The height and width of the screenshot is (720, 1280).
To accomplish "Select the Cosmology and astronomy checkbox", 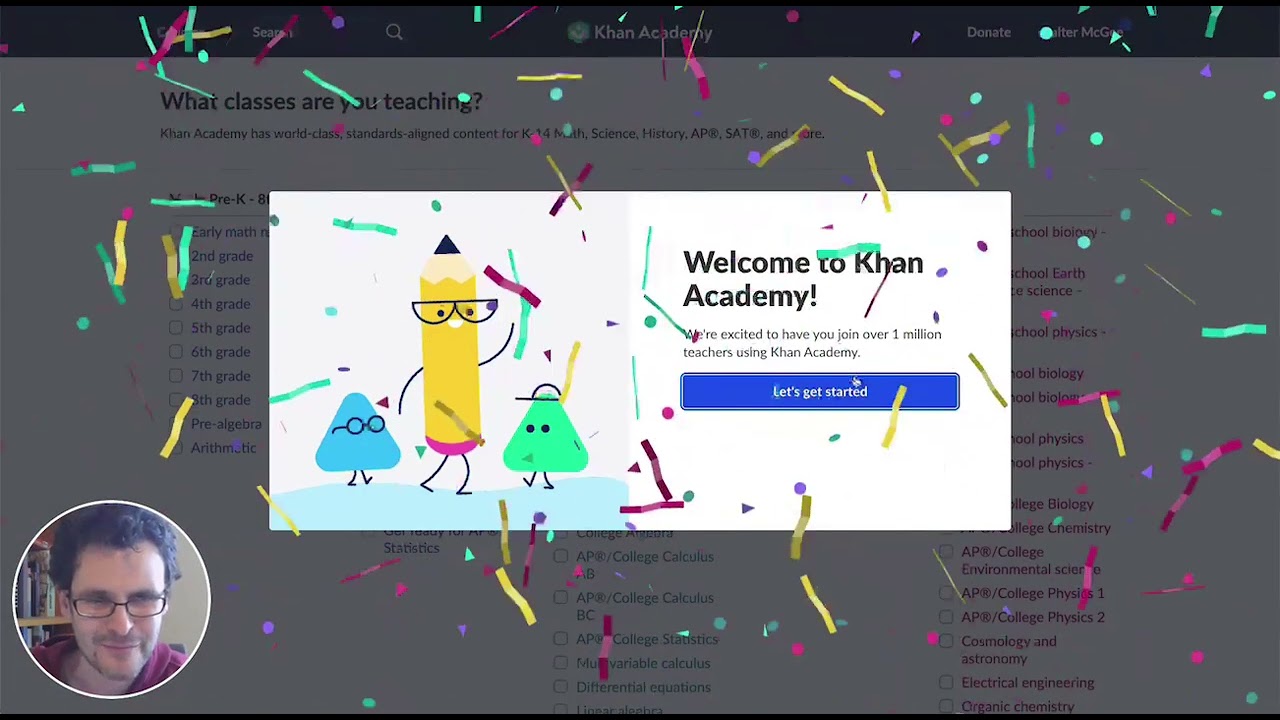I will 946,641.
